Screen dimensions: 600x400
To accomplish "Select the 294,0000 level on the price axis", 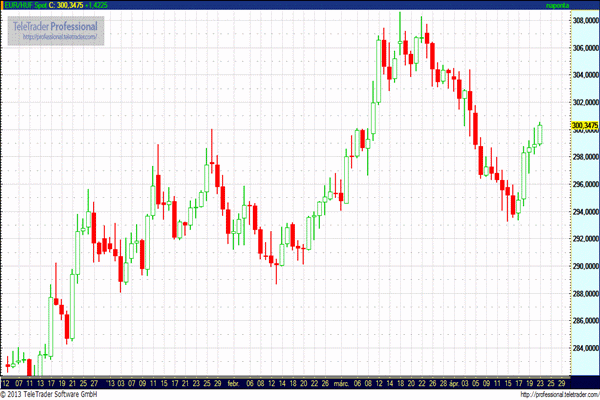I will tap(583, 212).
